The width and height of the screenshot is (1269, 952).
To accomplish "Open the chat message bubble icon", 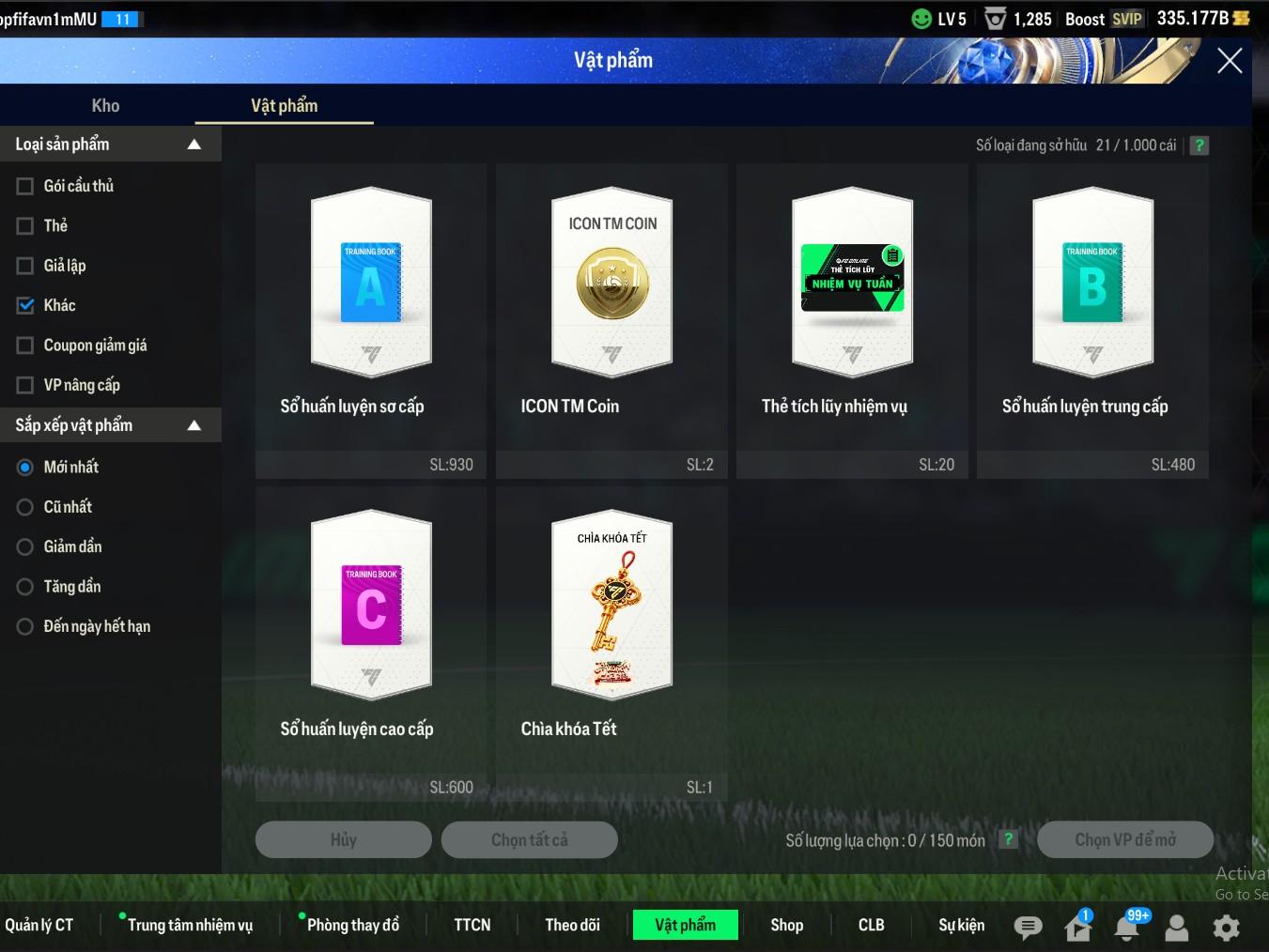I will tap(1028, 928).
